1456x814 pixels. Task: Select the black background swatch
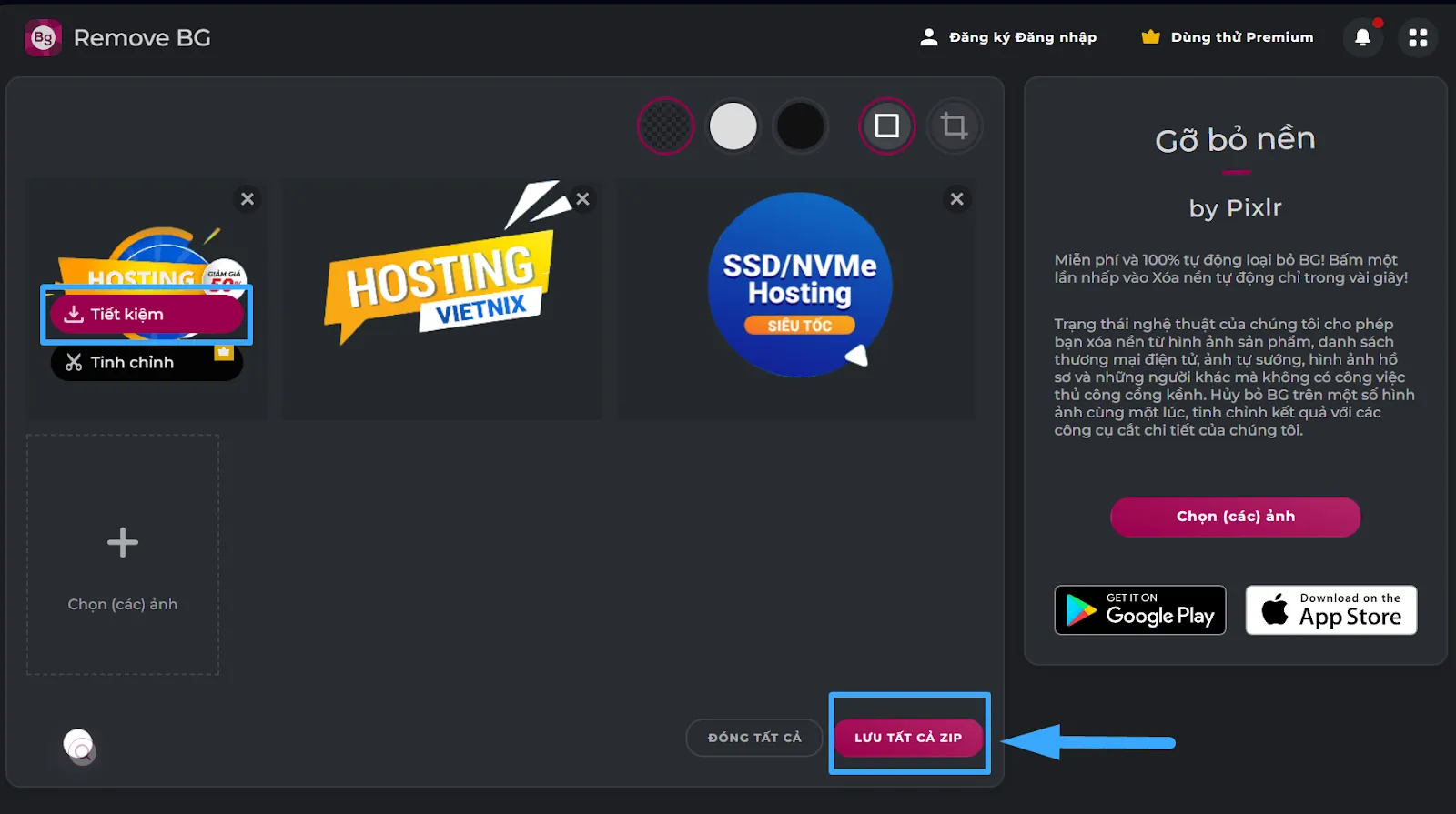tap(800, 126)
